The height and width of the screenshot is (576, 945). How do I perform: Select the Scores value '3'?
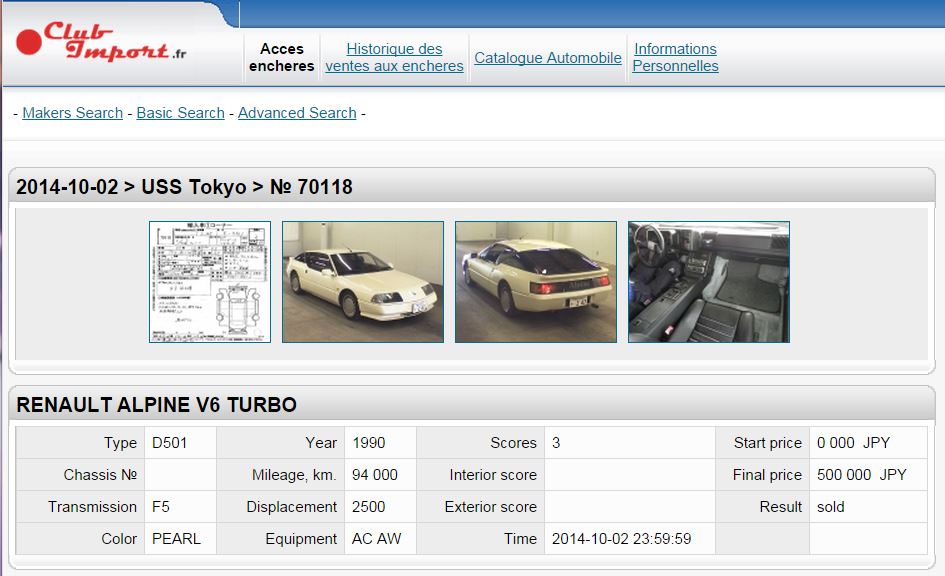click(x=556, y=443)
